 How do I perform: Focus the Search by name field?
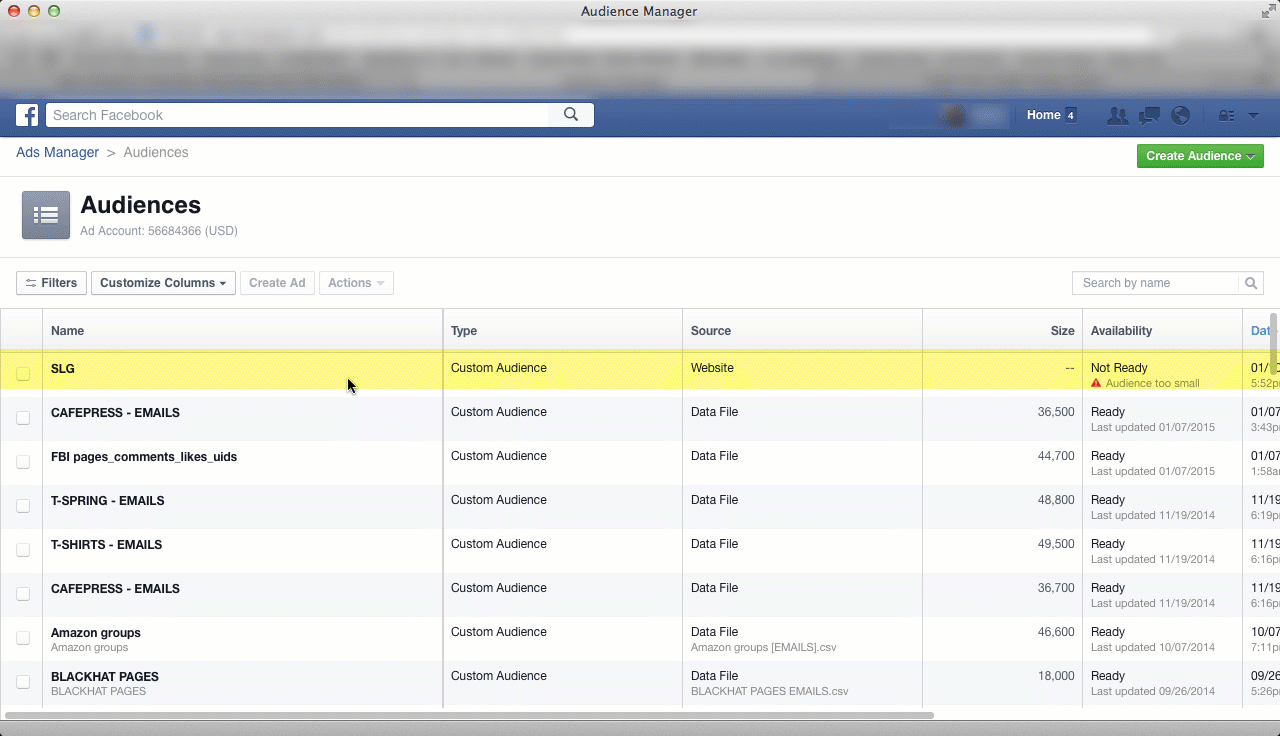click(x=1155, y=283)
